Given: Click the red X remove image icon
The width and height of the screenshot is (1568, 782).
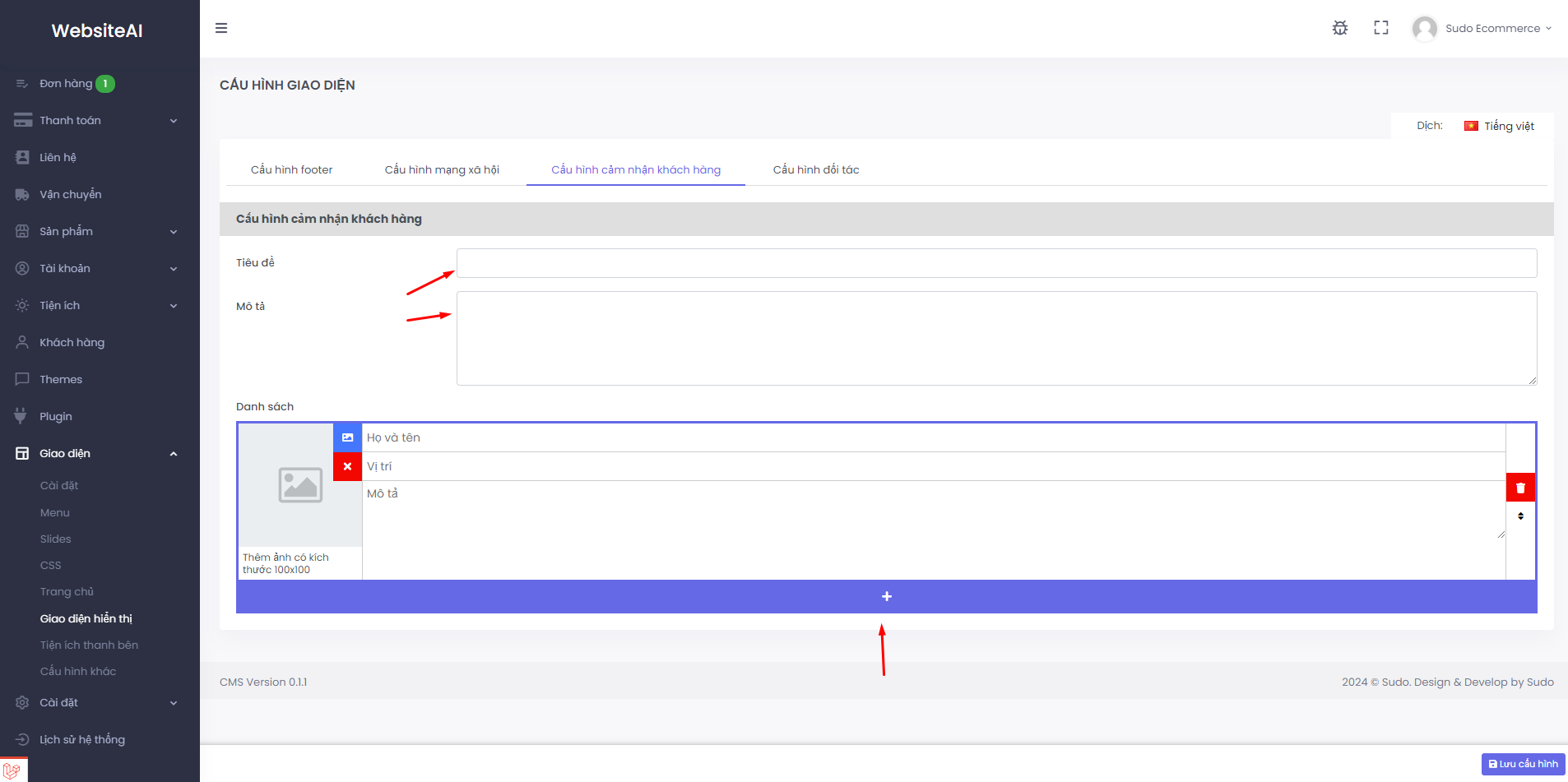Looking at the screenshot, I should pyautogui.click(x=347, y=466).
